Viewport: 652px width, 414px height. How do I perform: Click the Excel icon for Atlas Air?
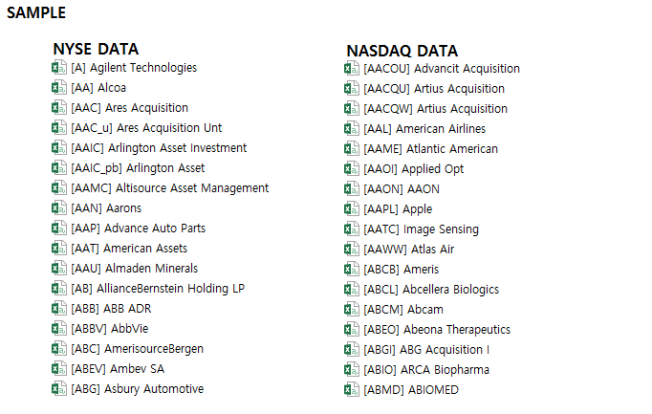point(351,249)
